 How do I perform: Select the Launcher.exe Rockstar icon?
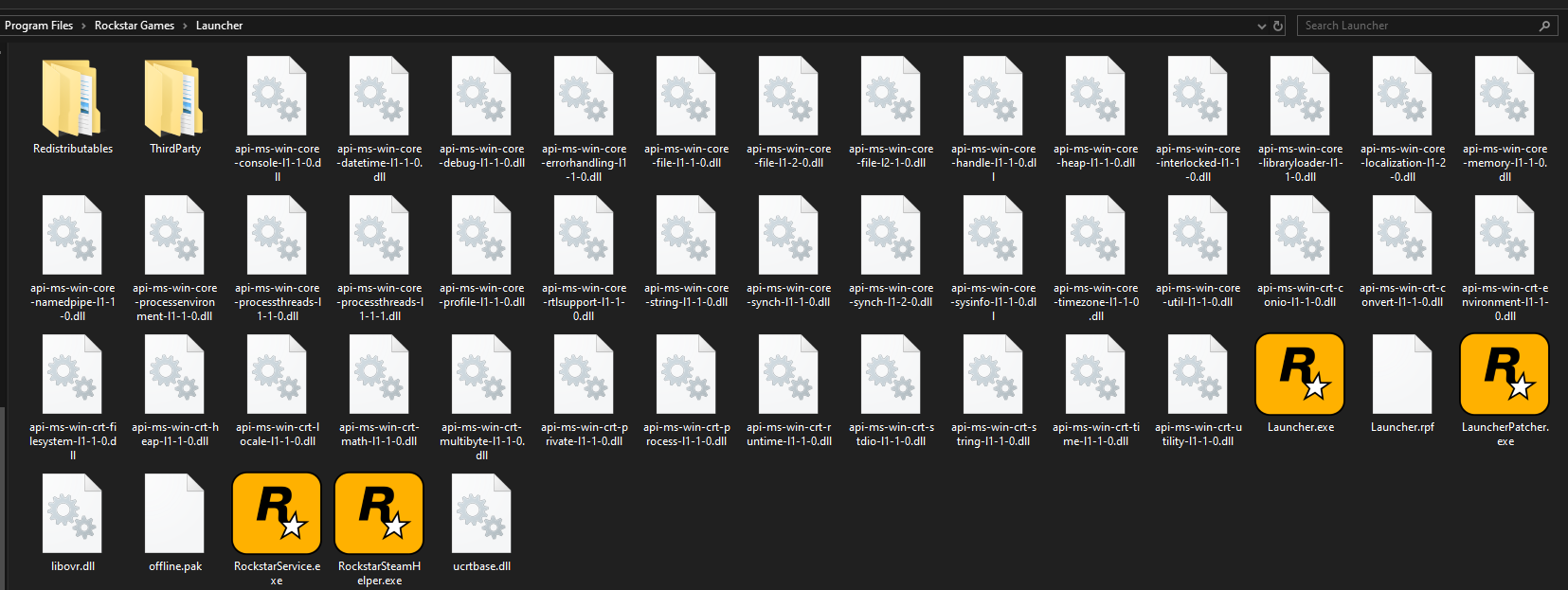(1300, 374)
